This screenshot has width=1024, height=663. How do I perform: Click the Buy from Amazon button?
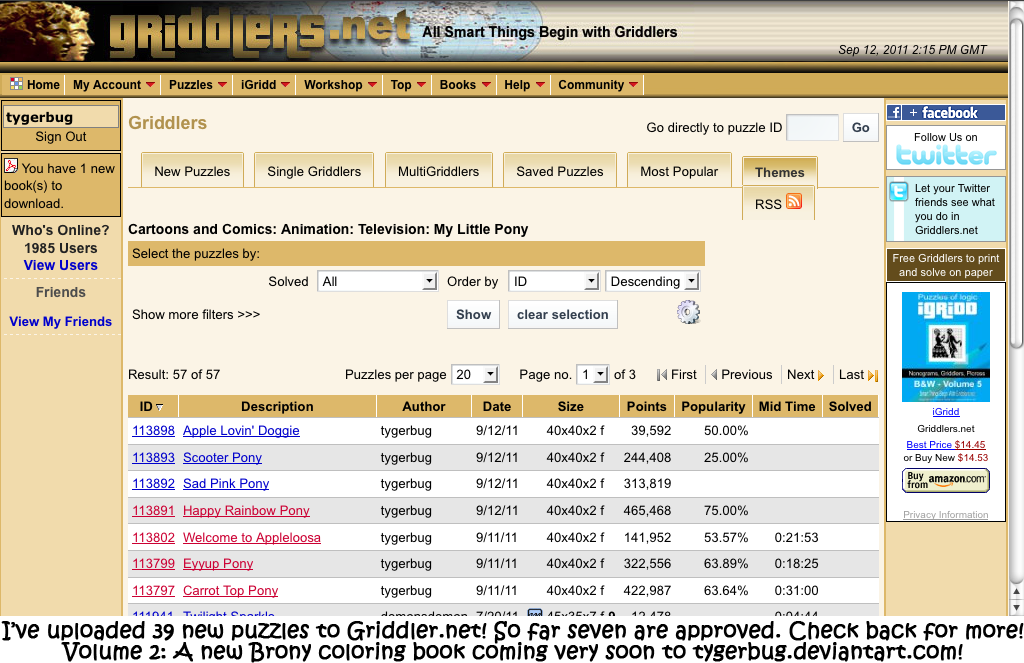click(946, 480)
